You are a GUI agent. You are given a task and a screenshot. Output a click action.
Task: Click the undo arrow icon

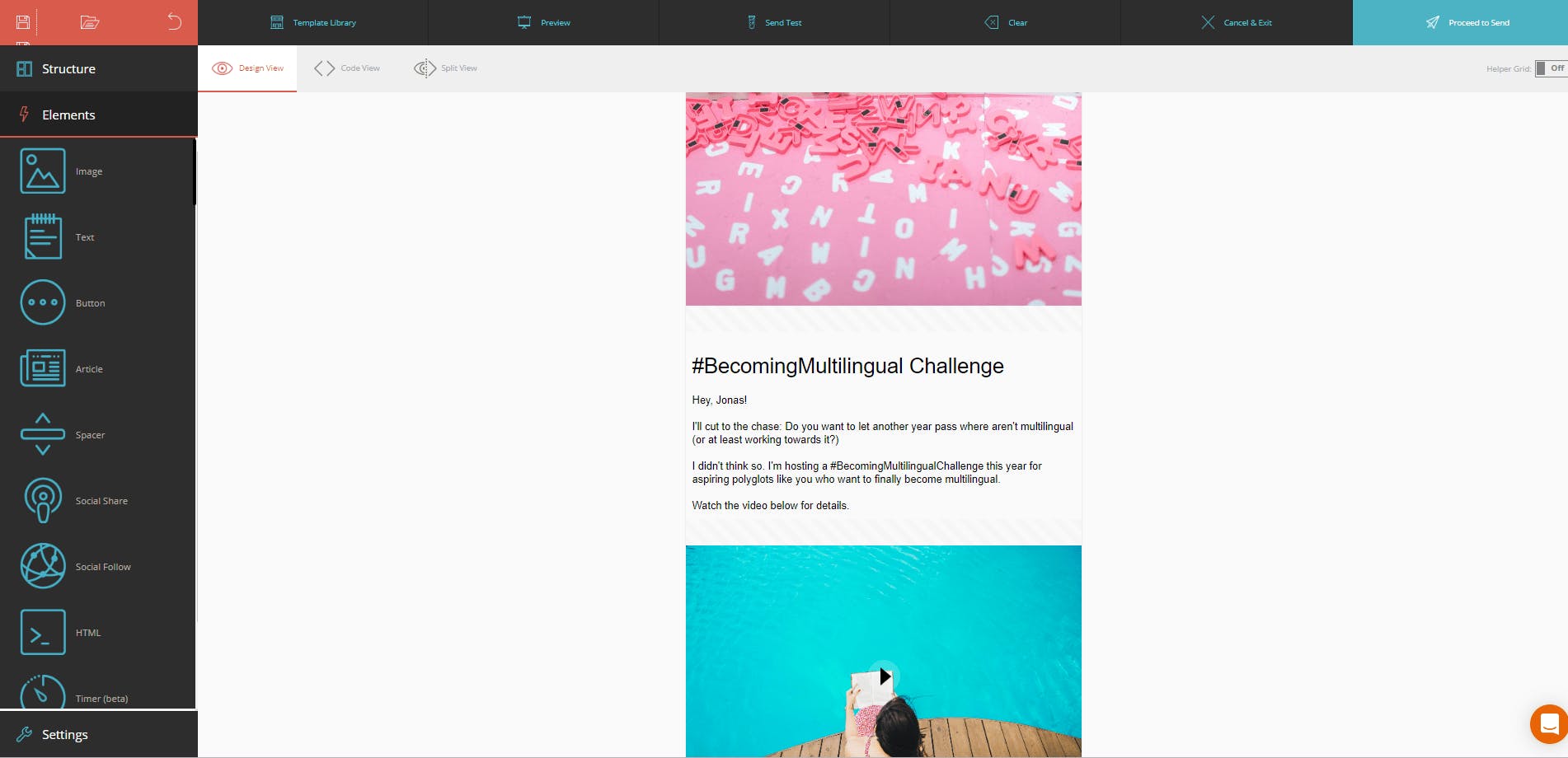(x=174, y=21)
